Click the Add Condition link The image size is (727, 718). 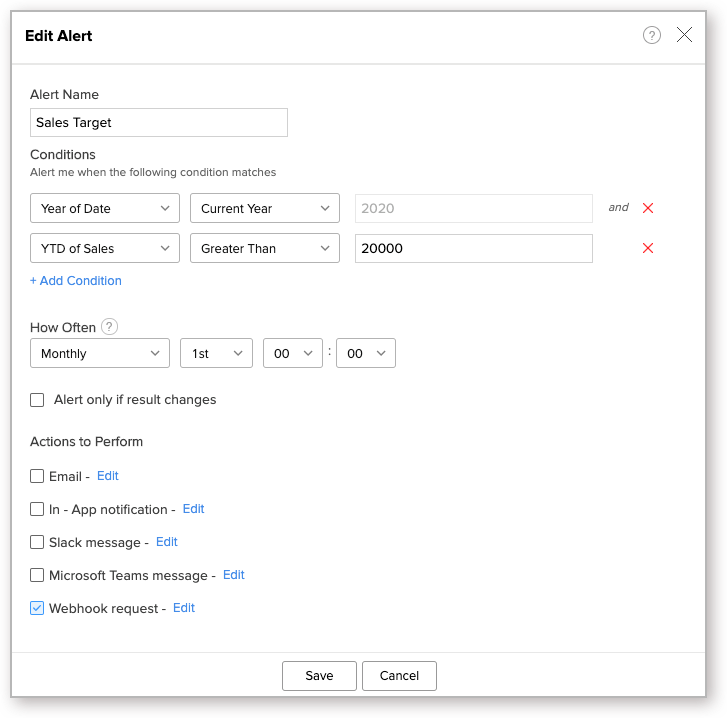click(x=76, y=281)
